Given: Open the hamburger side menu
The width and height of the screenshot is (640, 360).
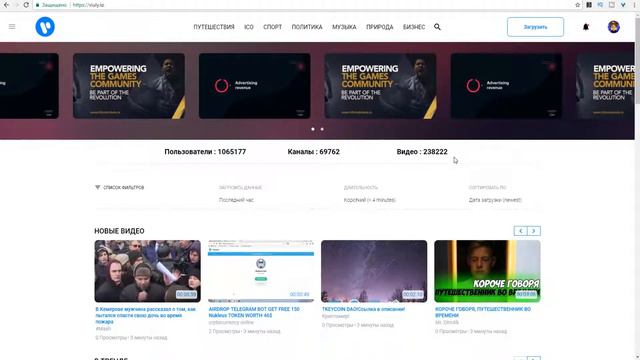Looking at the screenshot, I should point(12,27).
